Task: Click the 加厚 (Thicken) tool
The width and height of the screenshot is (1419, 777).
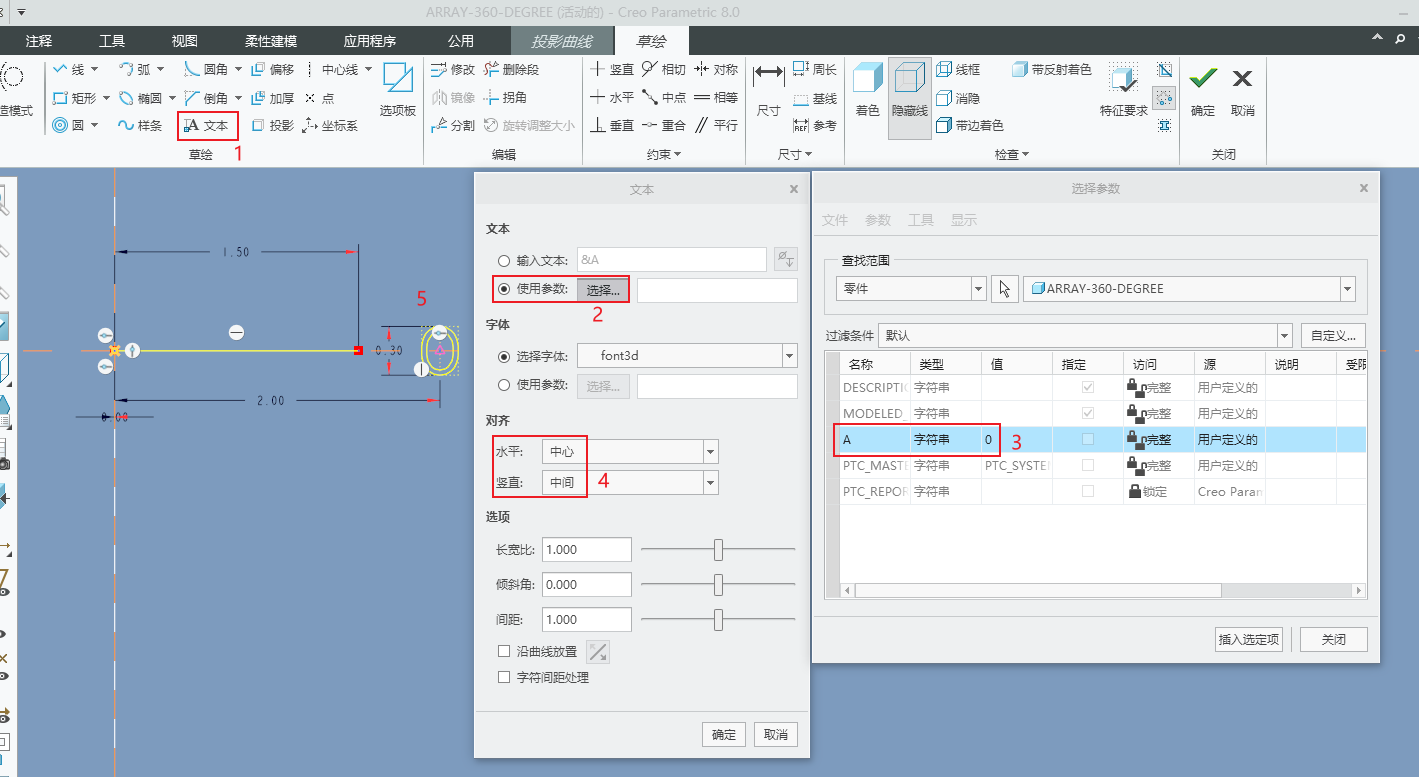Action: coord(272,98)
